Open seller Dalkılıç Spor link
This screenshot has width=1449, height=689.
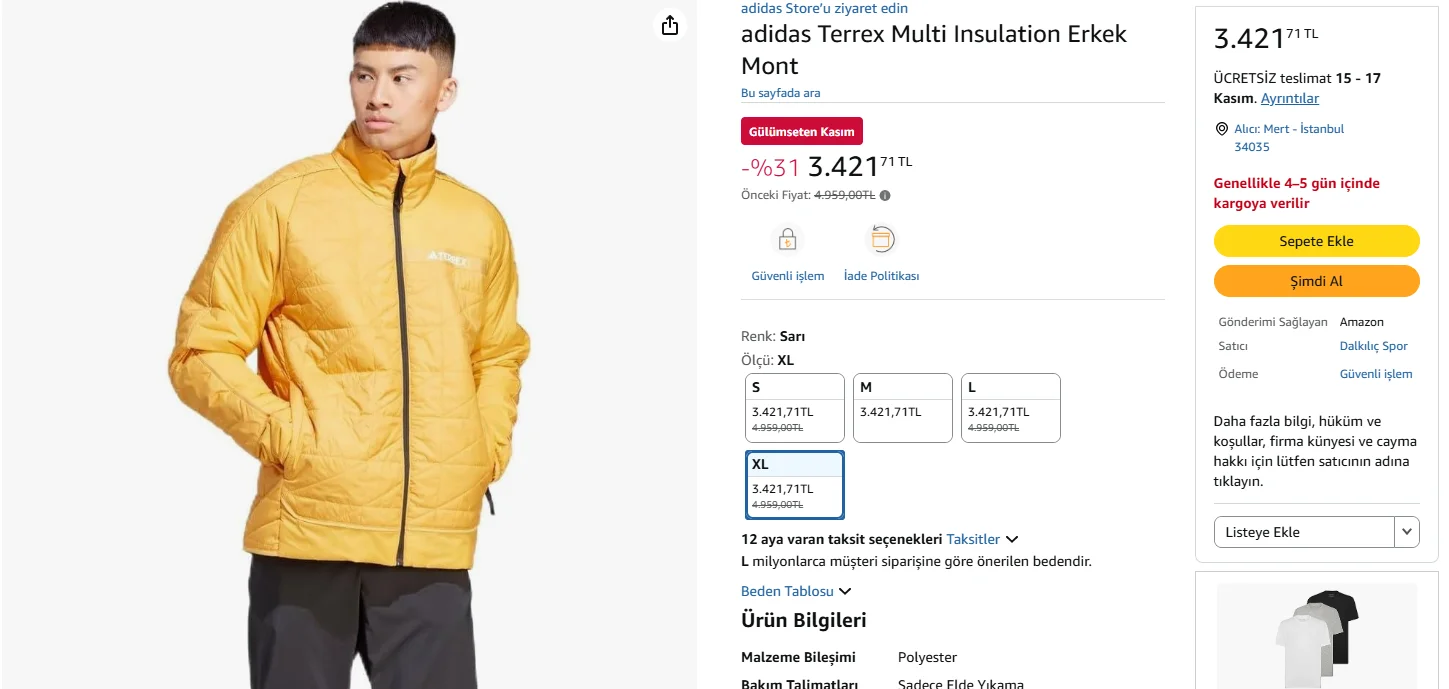coord(1373,346)
